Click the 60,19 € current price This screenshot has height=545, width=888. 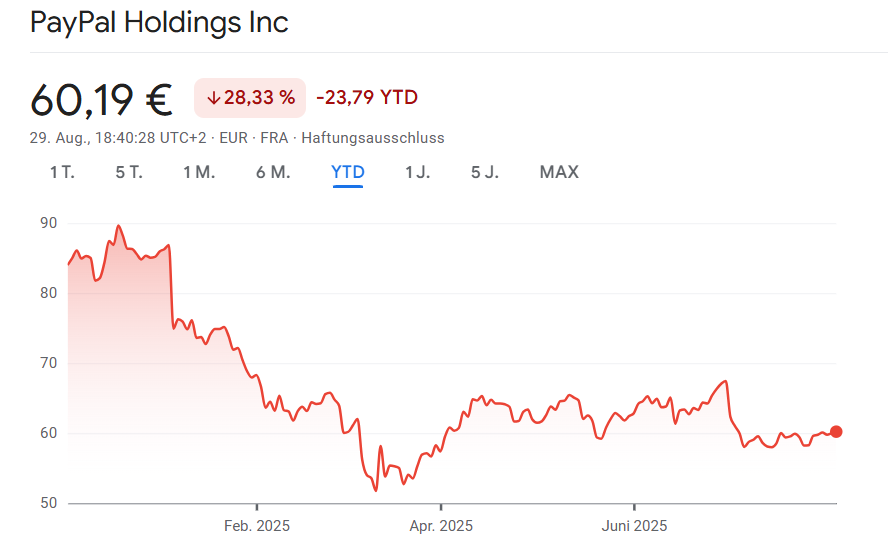pyautogui.click(x=101, y=99)
